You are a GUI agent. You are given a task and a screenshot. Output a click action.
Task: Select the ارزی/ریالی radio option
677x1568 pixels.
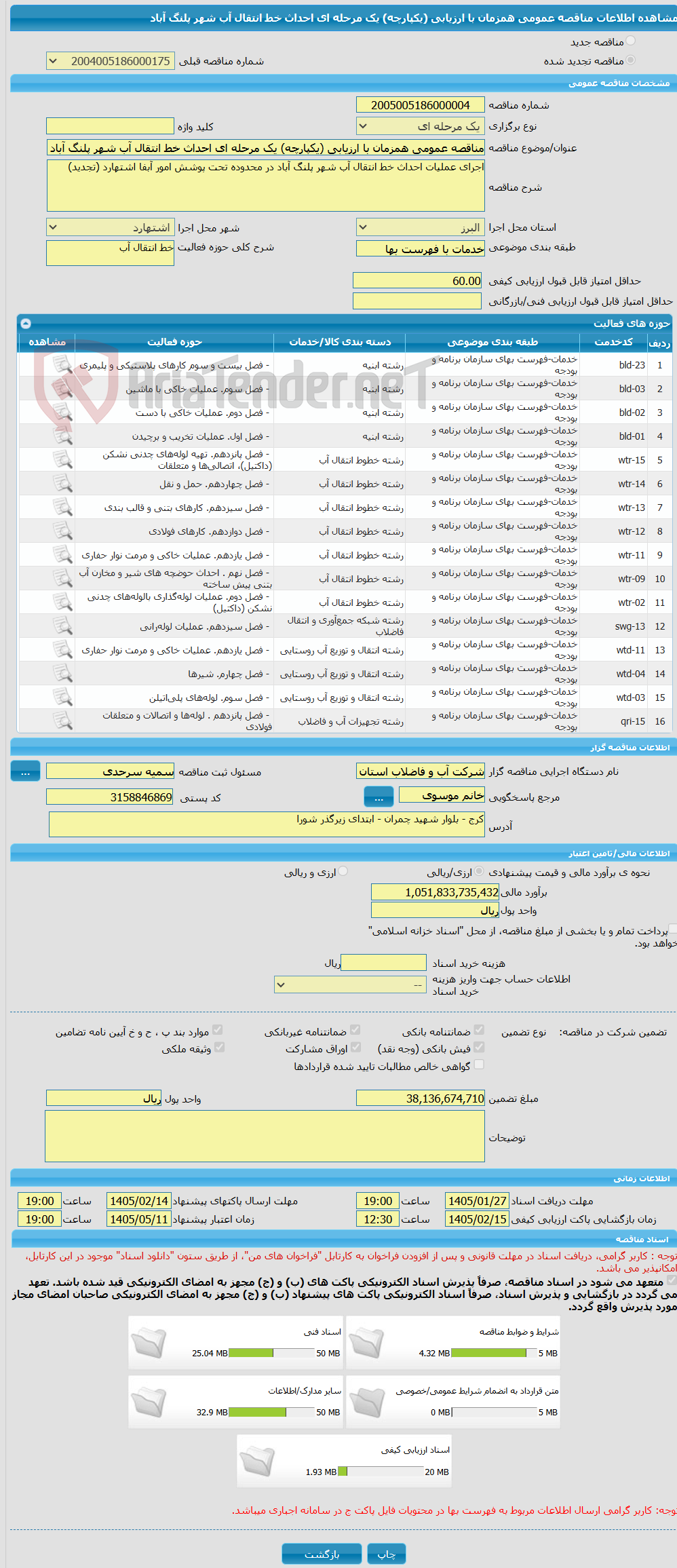(x=479, y=871)
